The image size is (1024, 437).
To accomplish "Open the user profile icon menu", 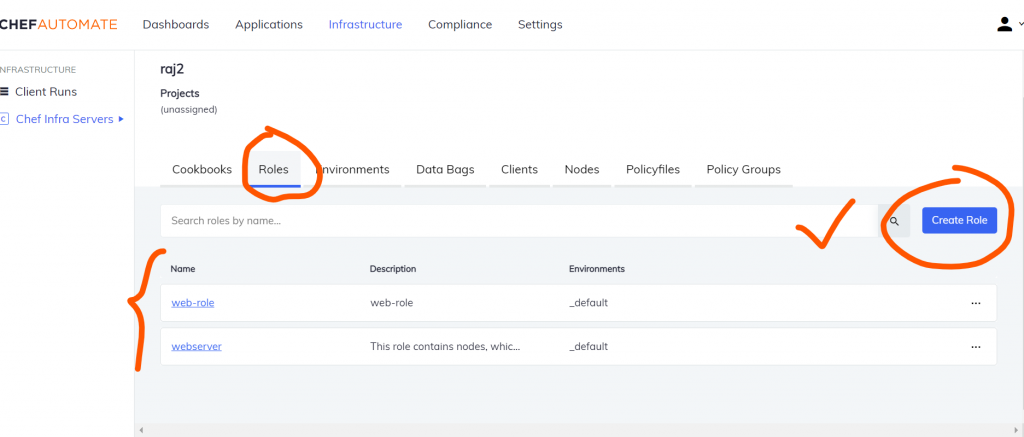I will coord(1004,24).
